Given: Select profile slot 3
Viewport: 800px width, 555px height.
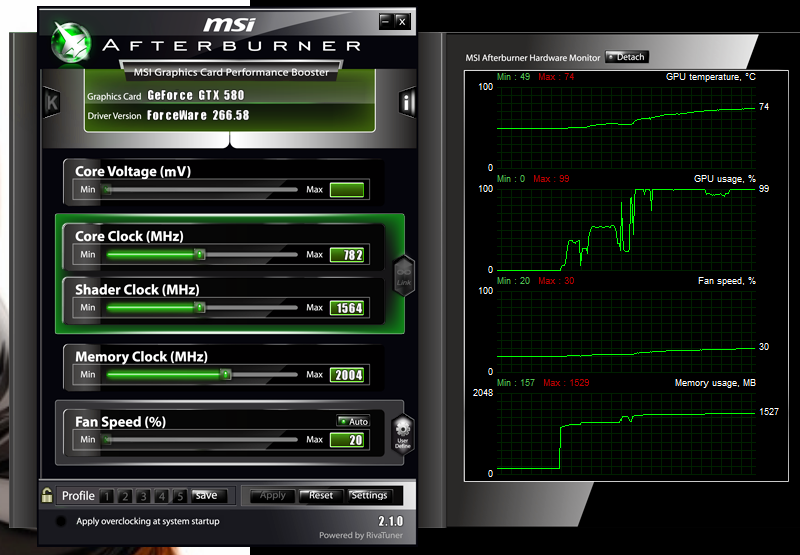Looking at the screenshot, I should pyautogui.click(x=143, y=496).
